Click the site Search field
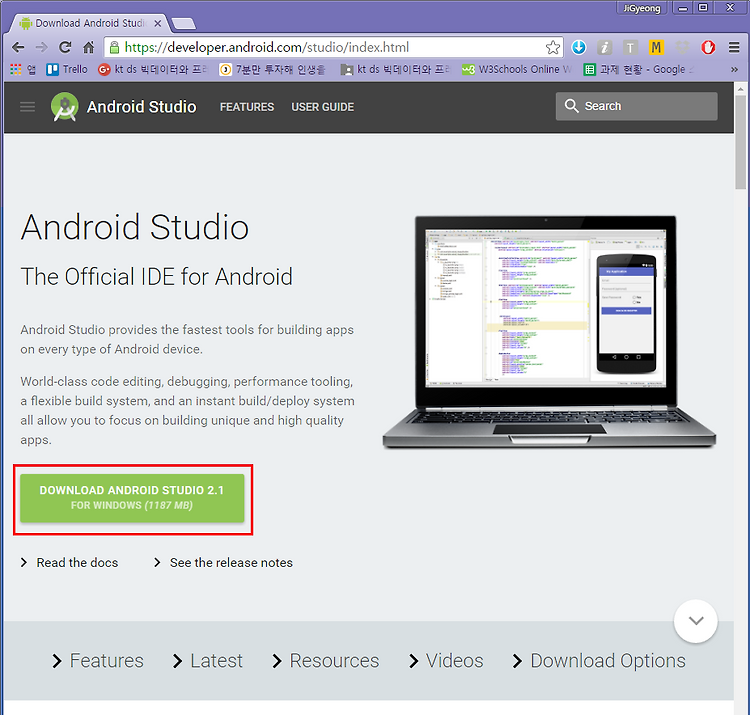This screenshot has width=750, height=715. [636, 106]
